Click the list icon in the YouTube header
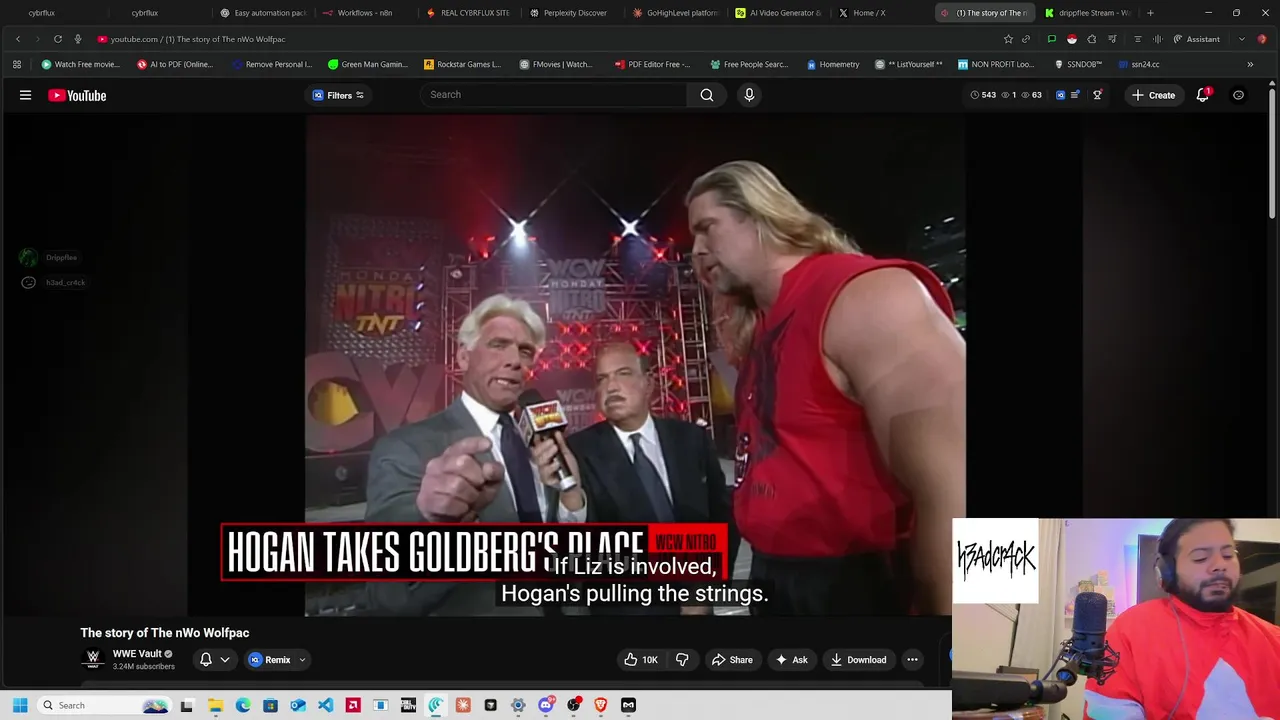This screenshot has width=1280, height=720. 1075,95
